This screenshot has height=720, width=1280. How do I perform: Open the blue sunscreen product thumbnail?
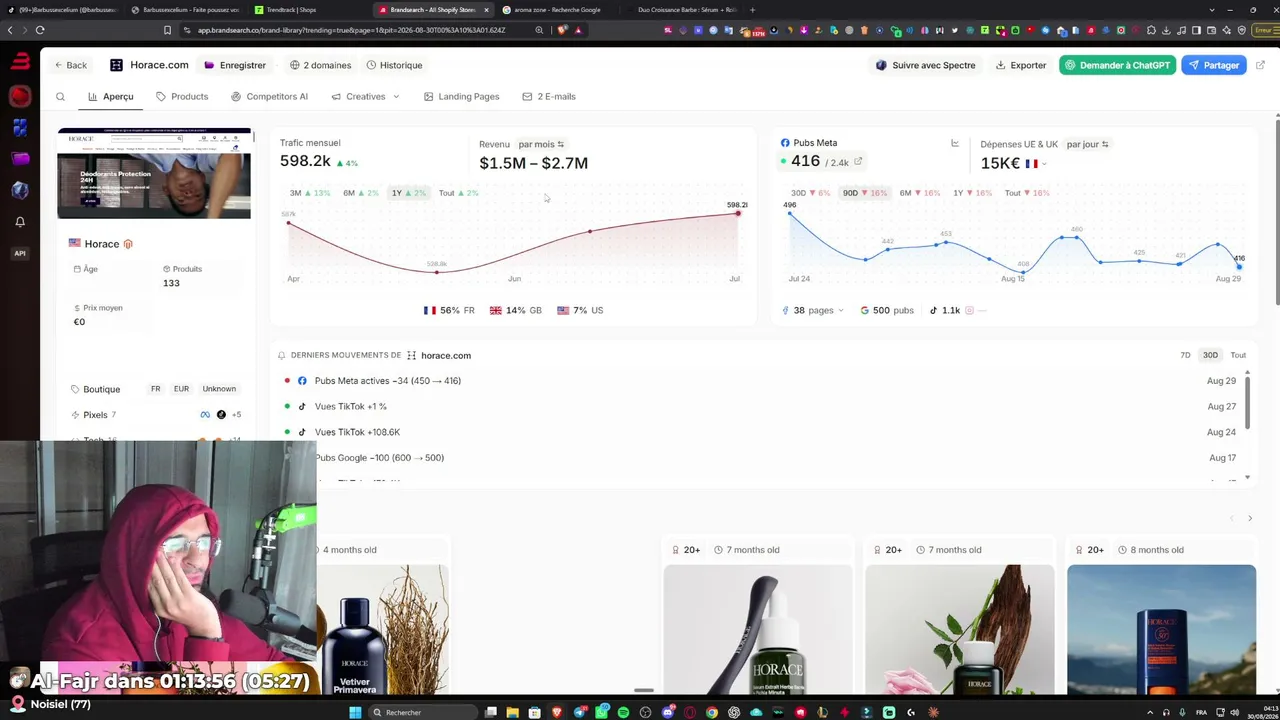1161,629
